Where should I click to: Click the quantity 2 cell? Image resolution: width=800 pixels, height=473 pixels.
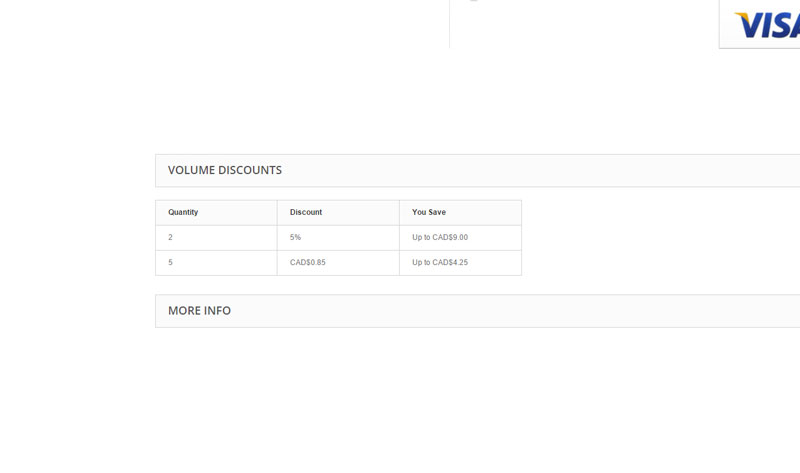point(216,238)
